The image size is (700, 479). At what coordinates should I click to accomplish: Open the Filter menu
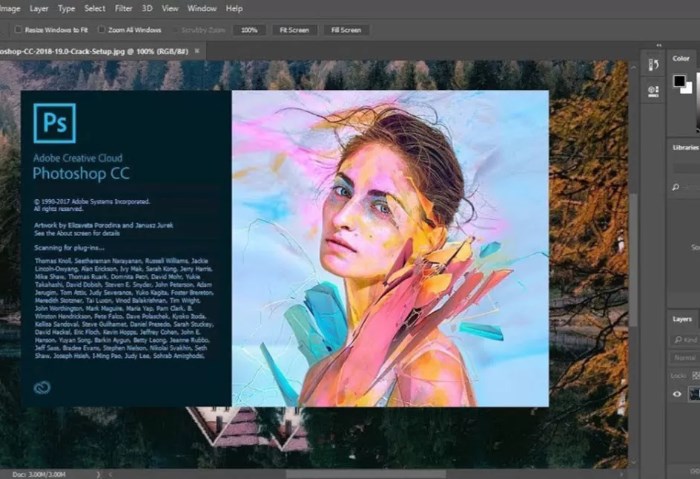click(x=123, y=8)
